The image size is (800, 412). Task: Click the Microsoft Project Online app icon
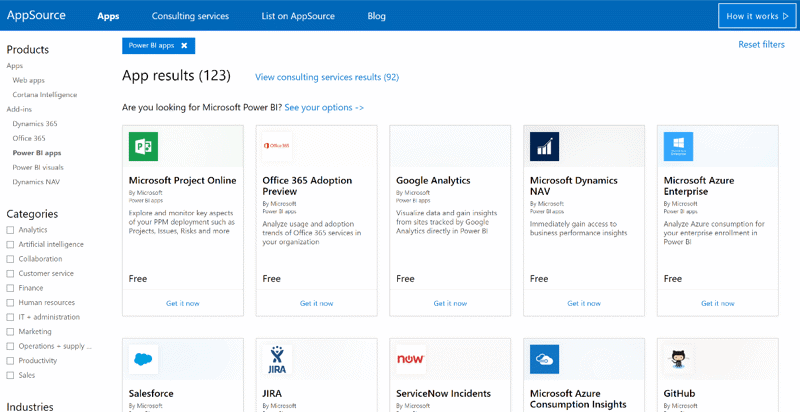pyautogui.click(x=143, y=146)
